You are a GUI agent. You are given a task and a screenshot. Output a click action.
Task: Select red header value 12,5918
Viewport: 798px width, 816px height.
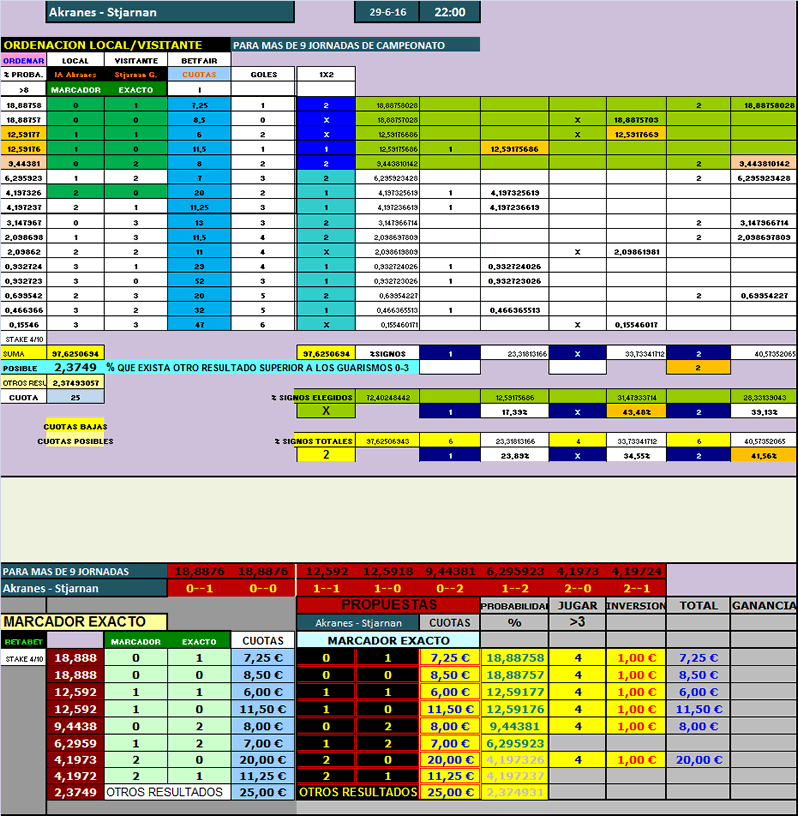(388, 571)
